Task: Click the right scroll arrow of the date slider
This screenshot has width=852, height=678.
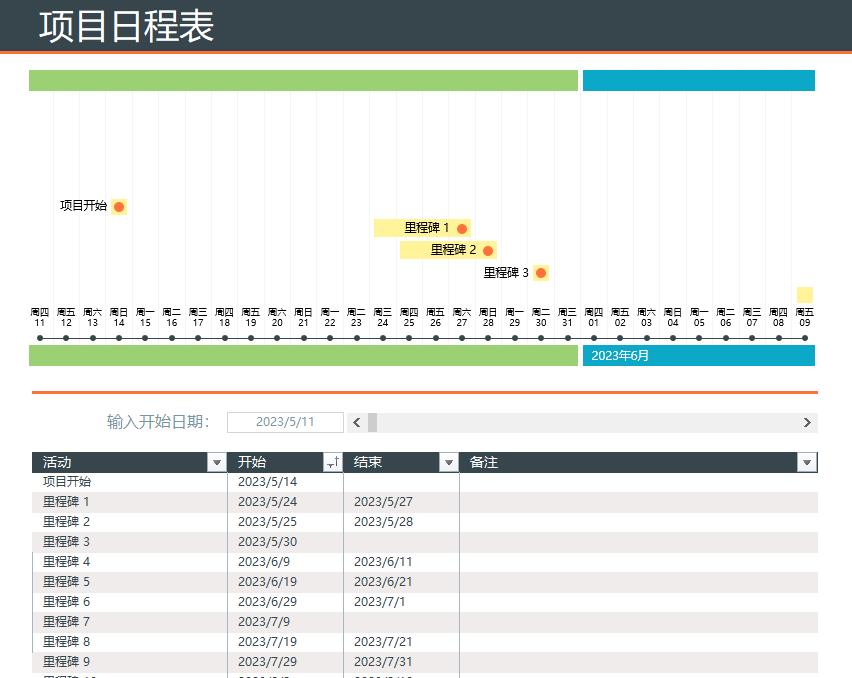Action: click(807, 422)
